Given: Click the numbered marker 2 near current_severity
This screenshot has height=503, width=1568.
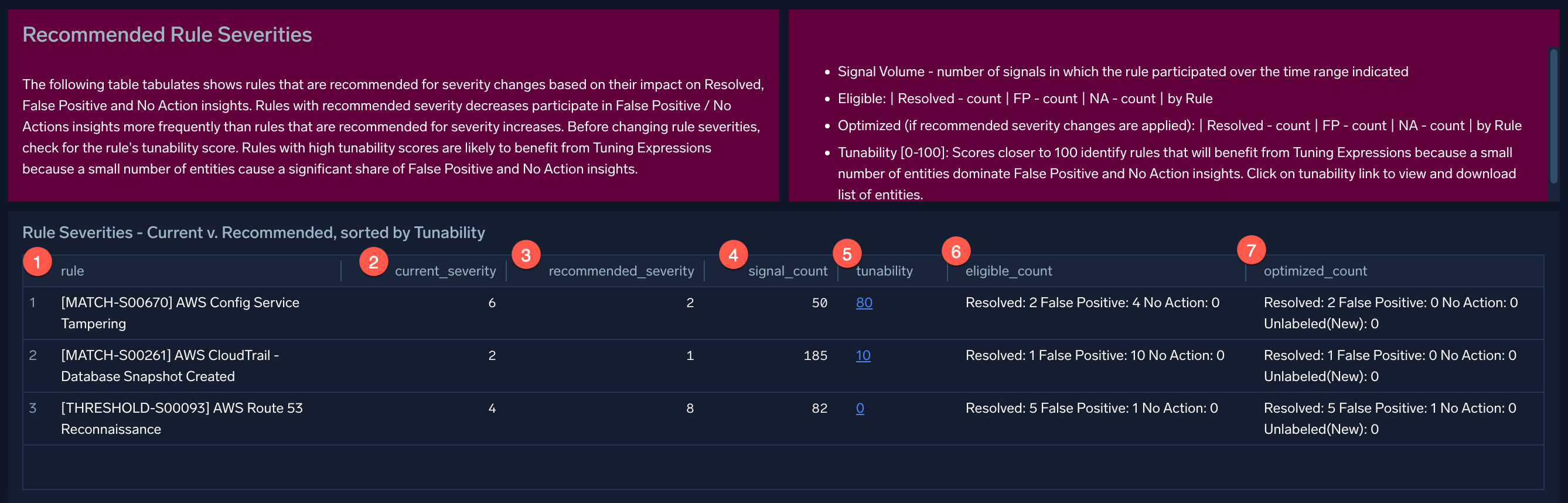Looking at the screenshot, I should [374, 261].
